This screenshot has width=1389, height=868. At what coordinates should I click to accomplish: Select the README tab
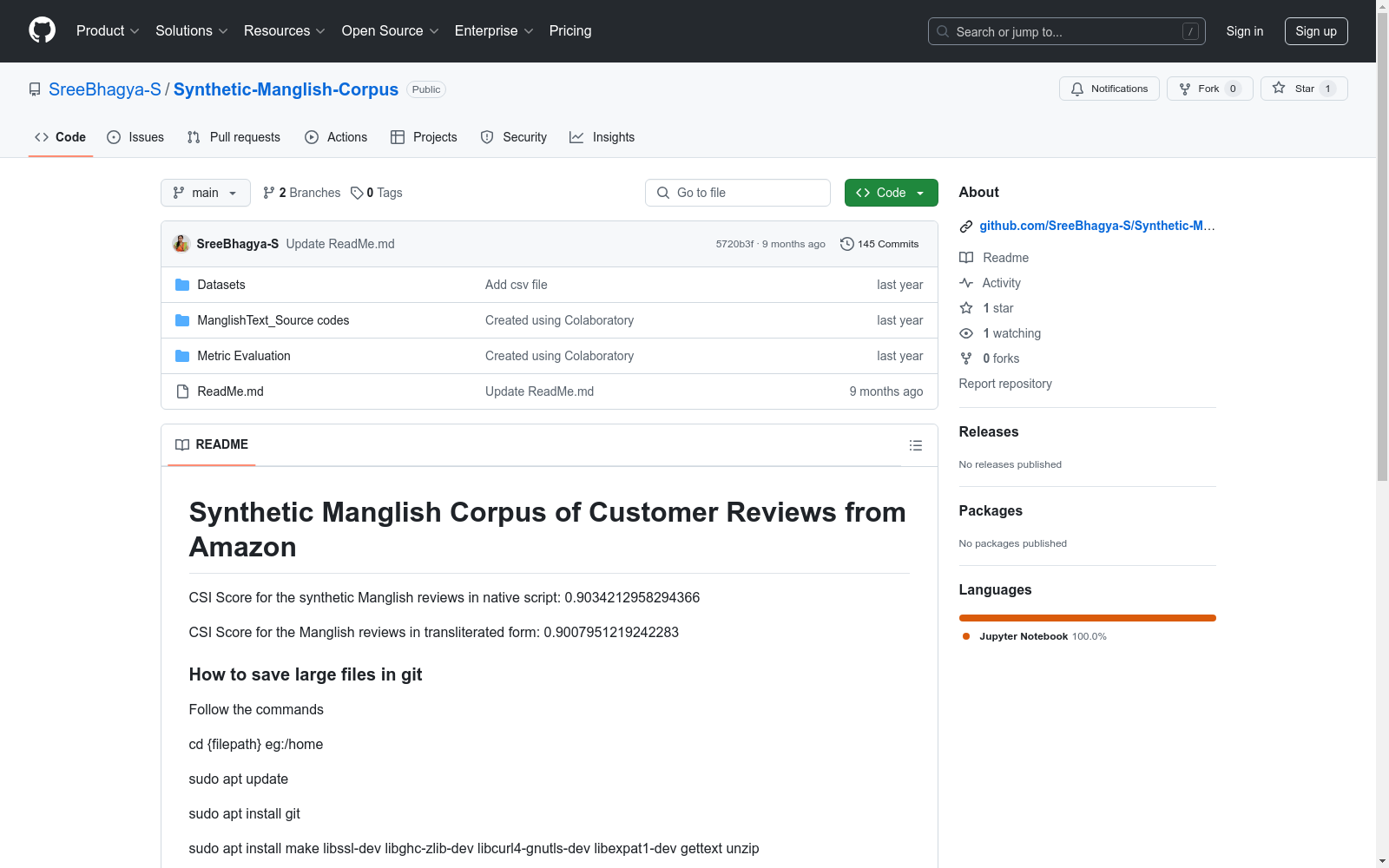212,444
